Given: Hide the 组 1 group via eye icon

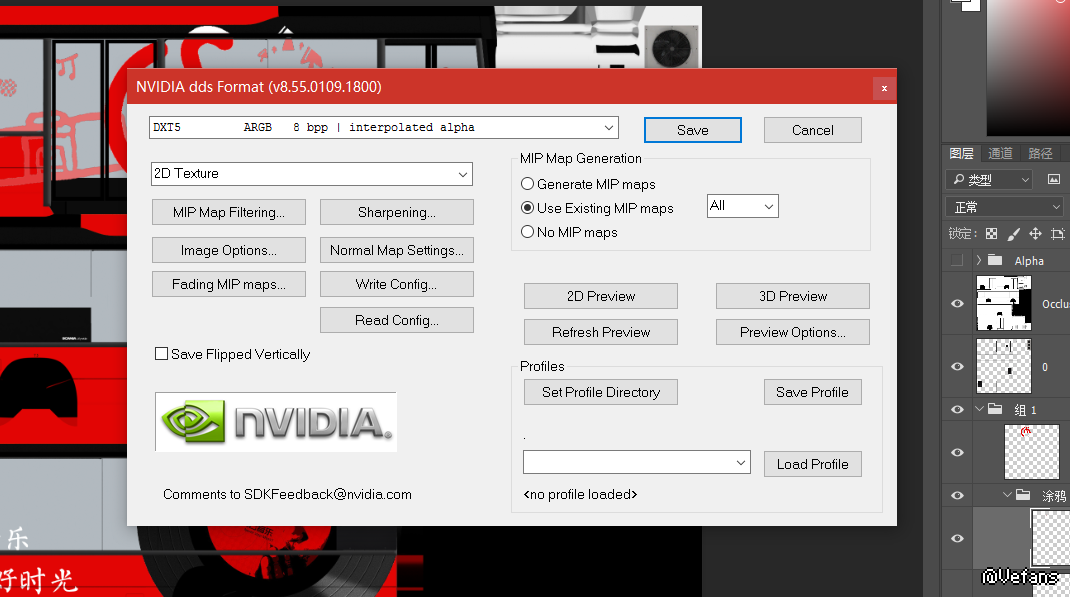Looking at the screenshot, I should (957, 409).
